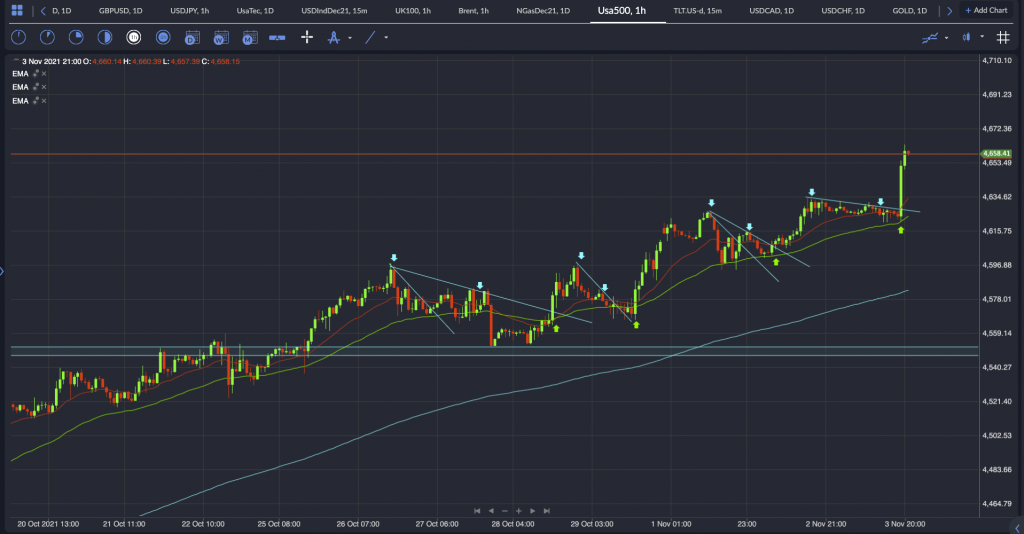Expand the left side panel arrow

pyautogui.click(x=2, y=270)
